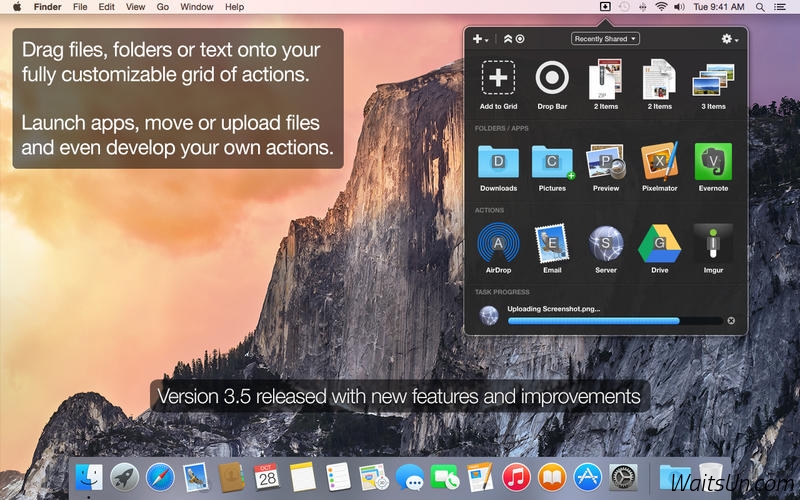
Task: Open Finder in the Dock
Action: click(89, 478)
